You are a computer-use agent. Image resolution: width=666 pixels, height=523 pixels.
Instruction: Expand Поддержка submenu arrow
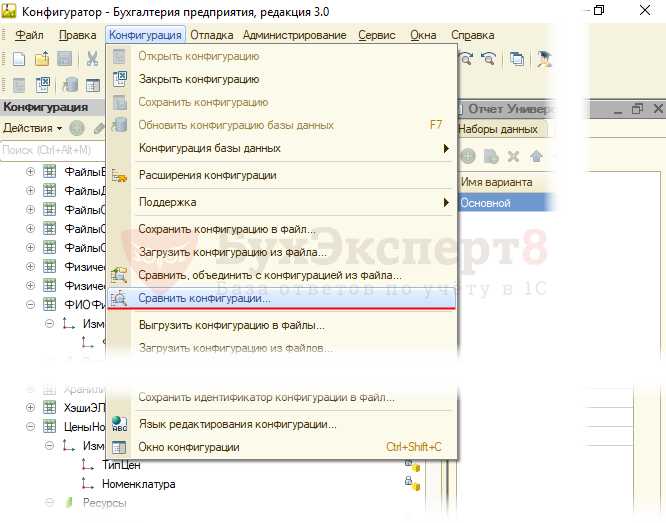coord(446,202)
